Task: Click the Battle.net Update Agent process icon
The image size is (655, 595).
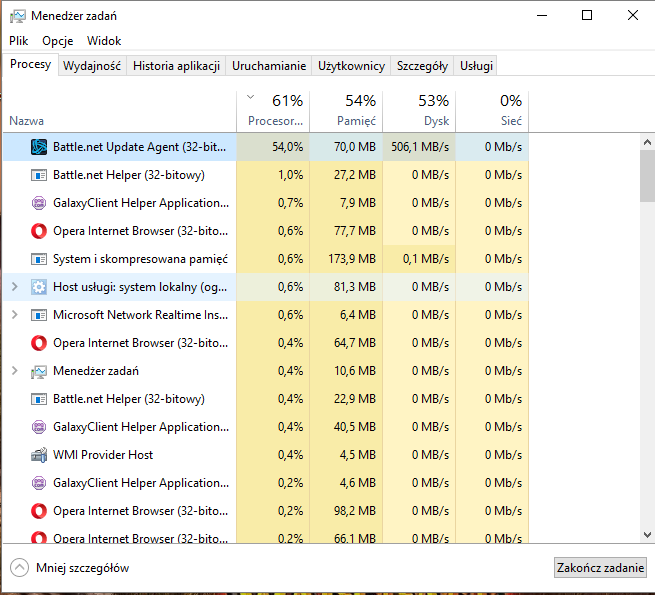Action: [39, 147]
